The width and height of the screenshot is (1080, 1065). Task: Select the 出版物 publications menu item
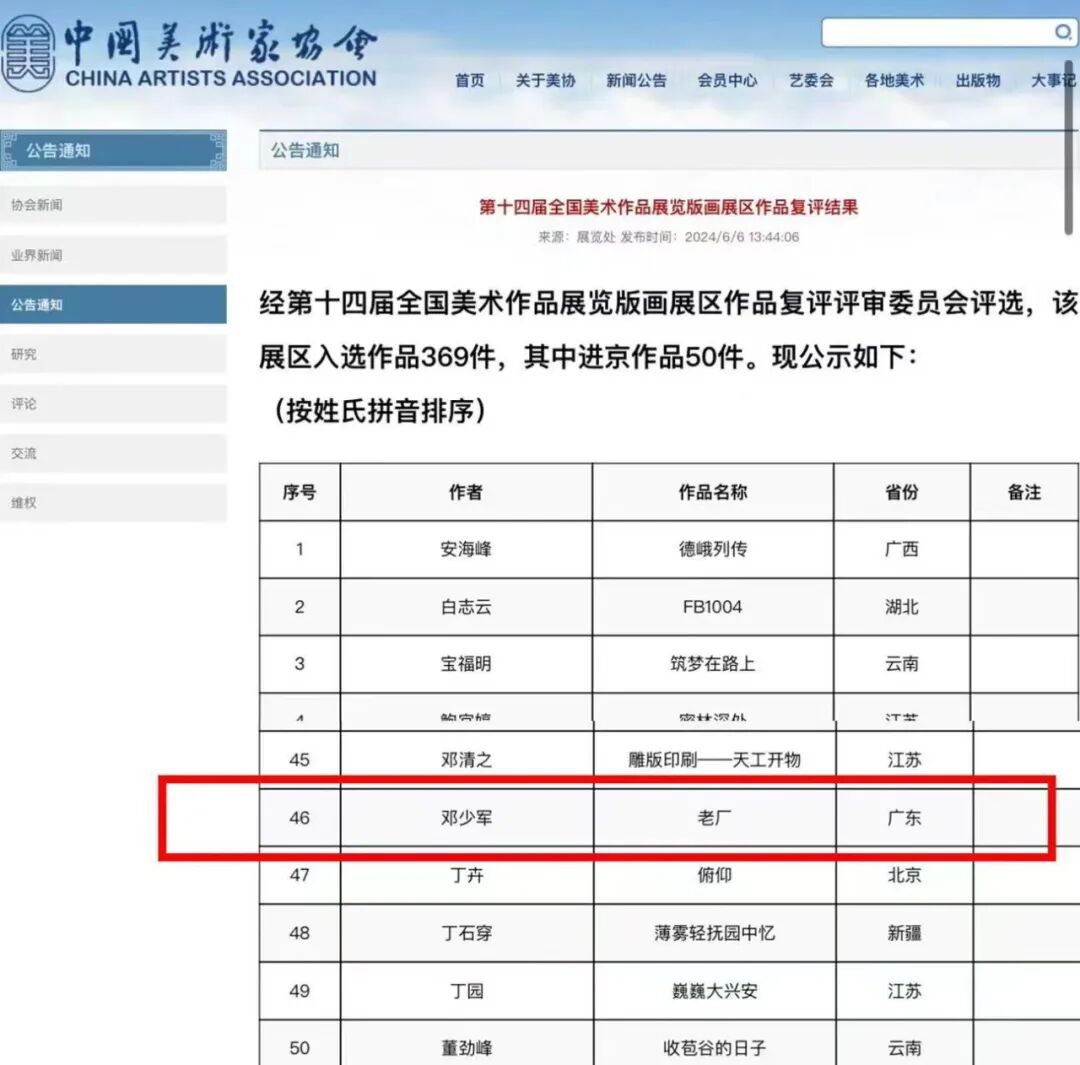pyautogui.click(x=975, y=82)
